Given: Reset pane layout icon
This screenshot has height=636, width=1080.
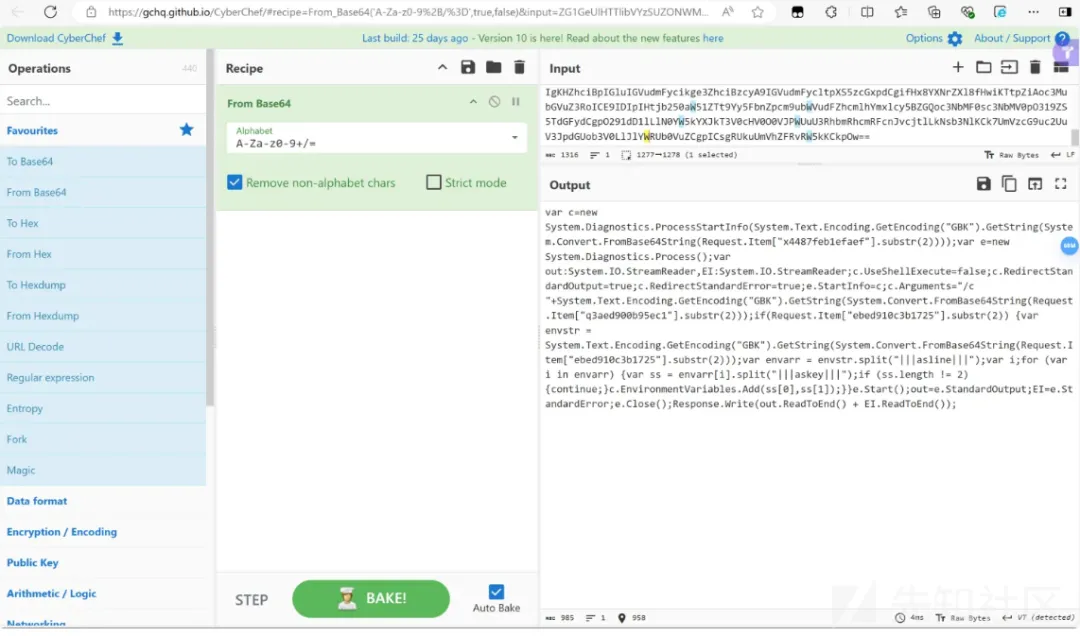Looking at the screenshot, I should (x=1061, y=67).
